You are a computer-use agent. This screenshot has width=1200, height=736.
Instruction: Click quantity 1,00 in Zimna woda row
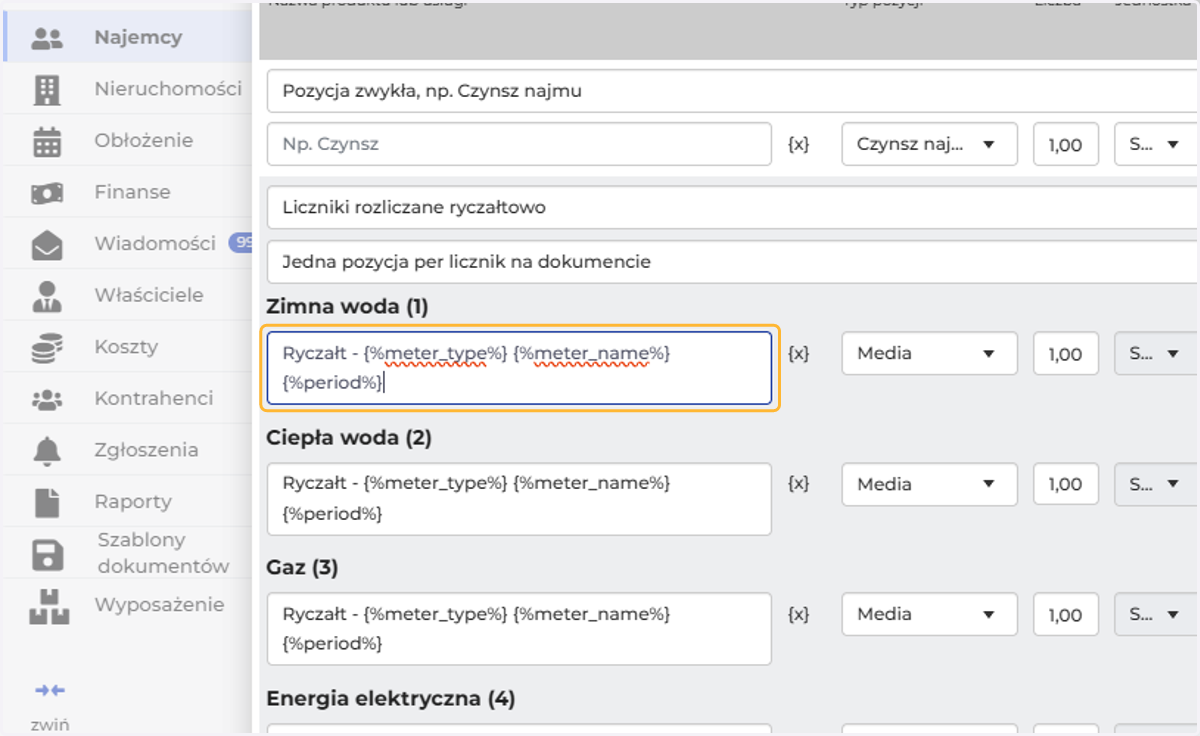point(1066,353)
